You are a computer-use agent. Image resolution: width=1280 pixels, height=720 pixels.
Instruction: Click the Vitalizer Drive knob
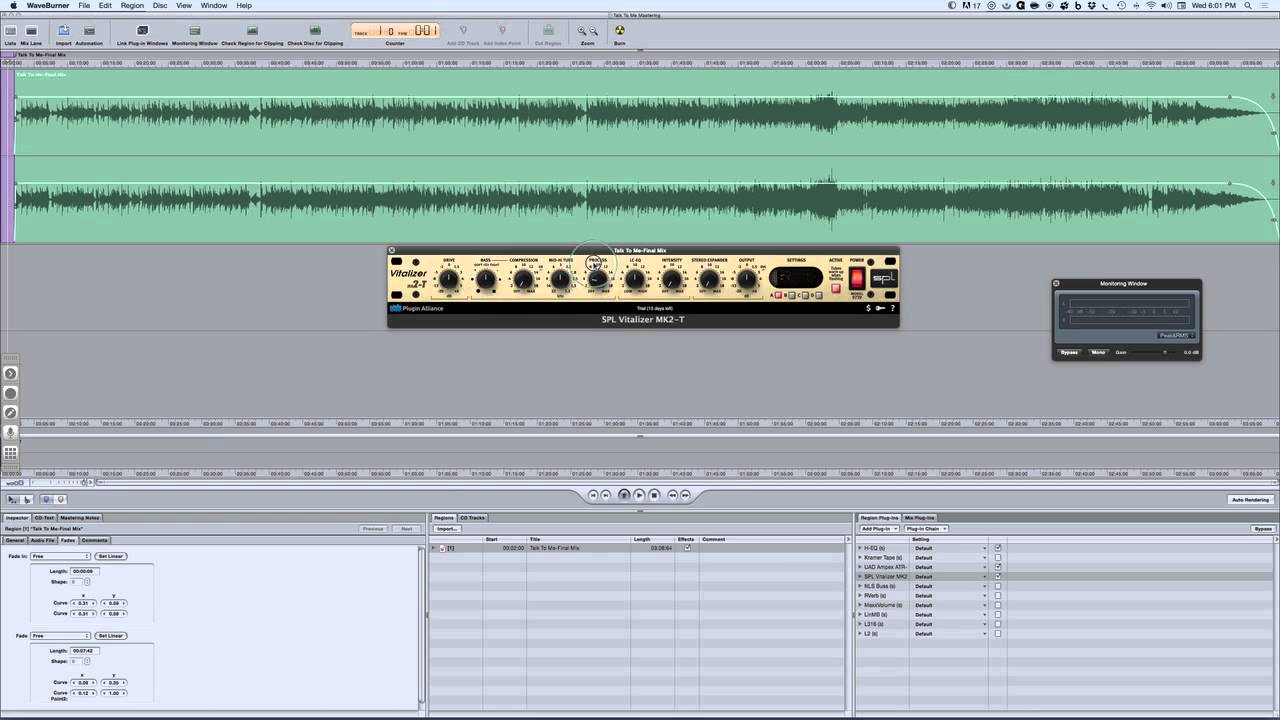point(449,279)
